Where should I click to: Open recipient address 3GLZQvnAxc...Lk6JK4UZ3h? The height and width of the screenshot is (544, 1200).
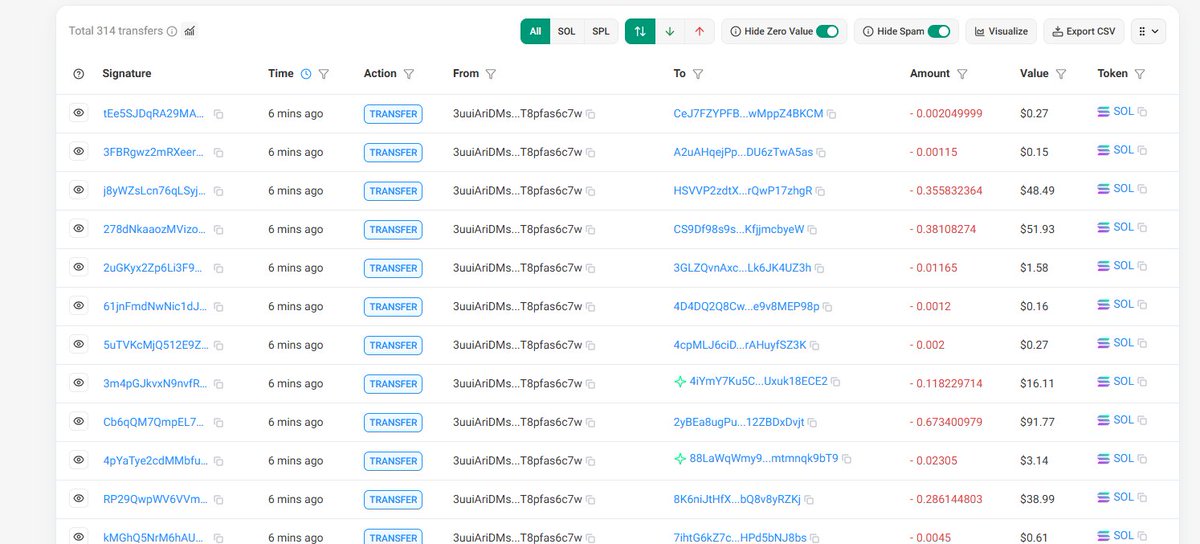pyautogui.click(x=742, y=268)
